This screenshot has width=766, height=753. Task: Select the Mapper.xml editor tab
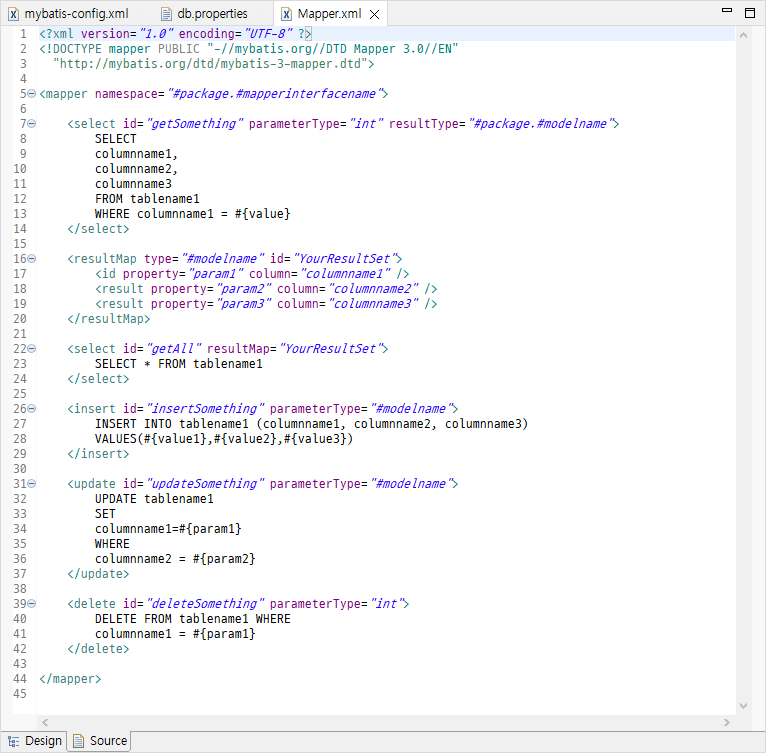329,14
